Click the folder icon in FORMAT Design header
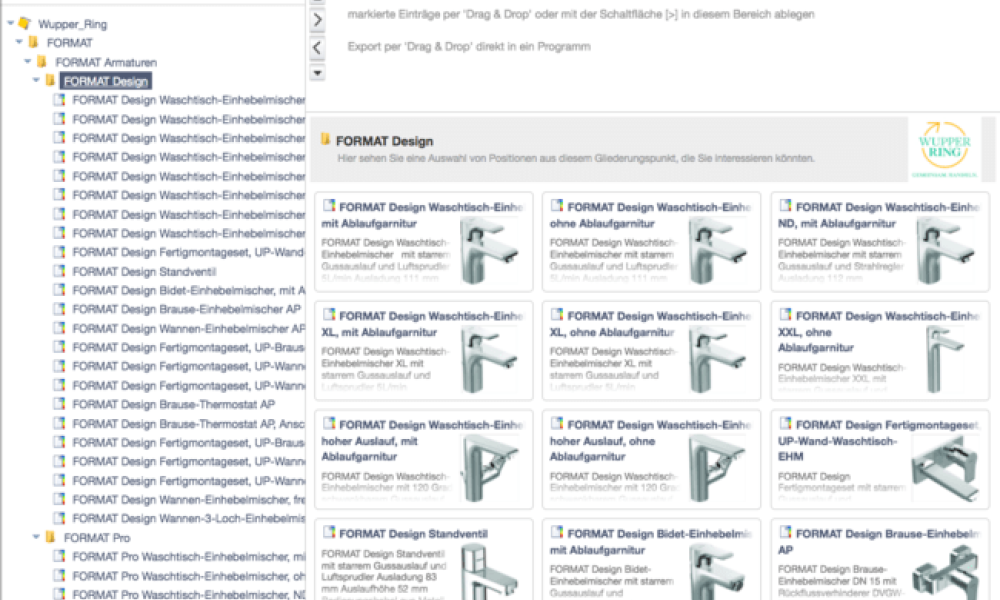This screenshot has width=1000, height=600. (x=325, y=139)
